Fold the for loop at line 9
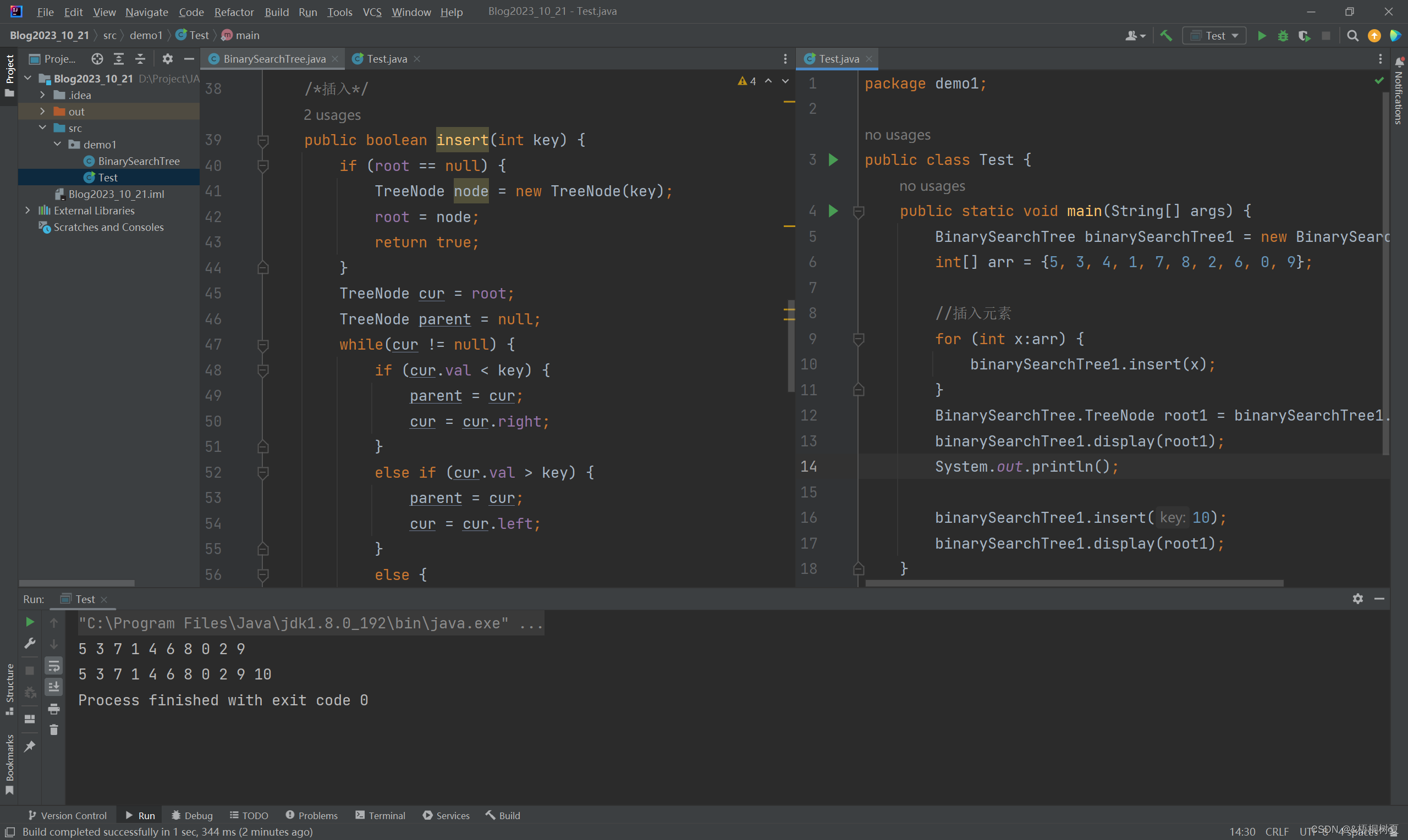1408x840 pixels. point(858,339)
